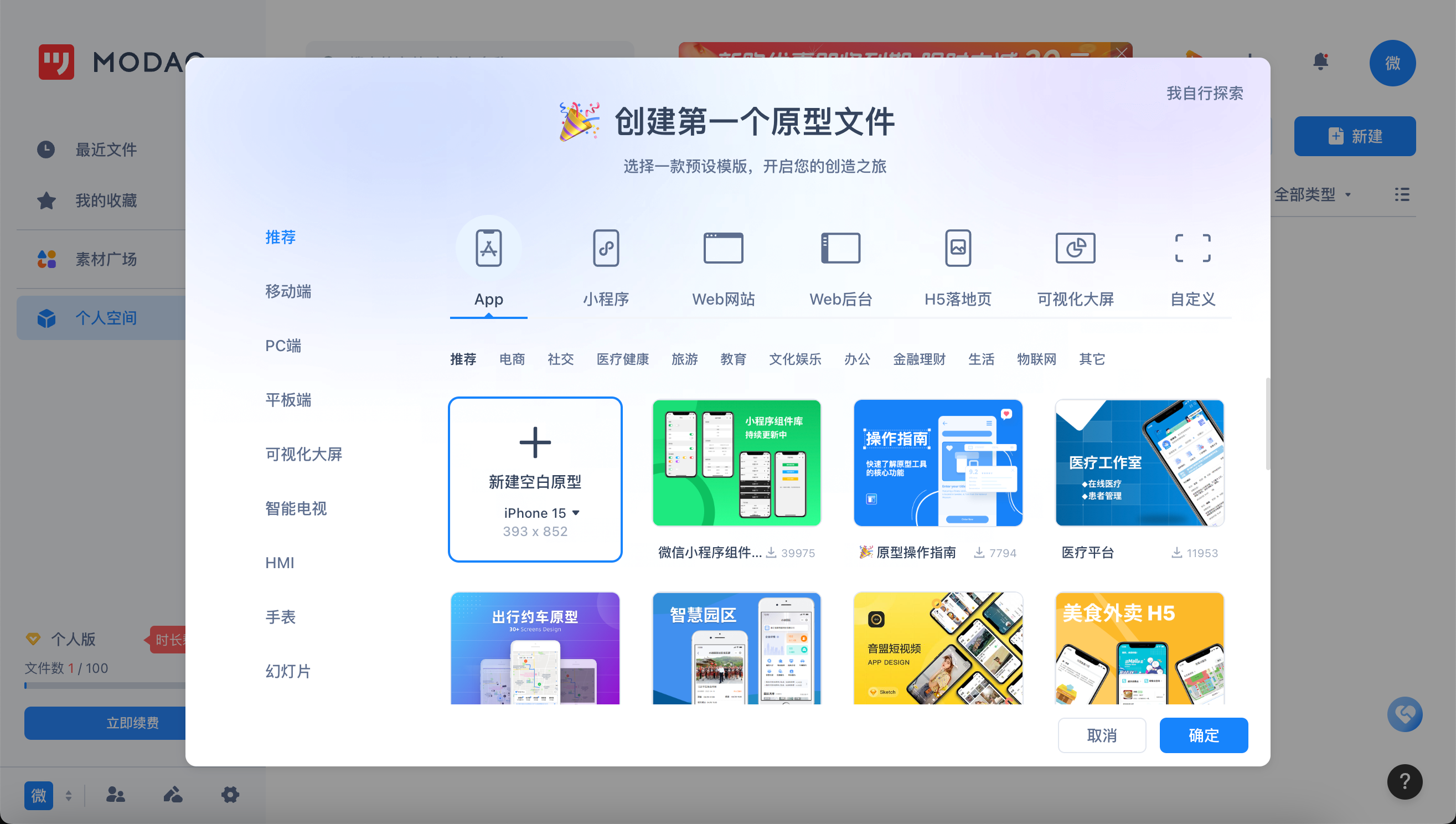The height and width of the screenshot is (824, 1456).
Task: Switch to the 医疗健康 template tab
Action: coord(622,359)
